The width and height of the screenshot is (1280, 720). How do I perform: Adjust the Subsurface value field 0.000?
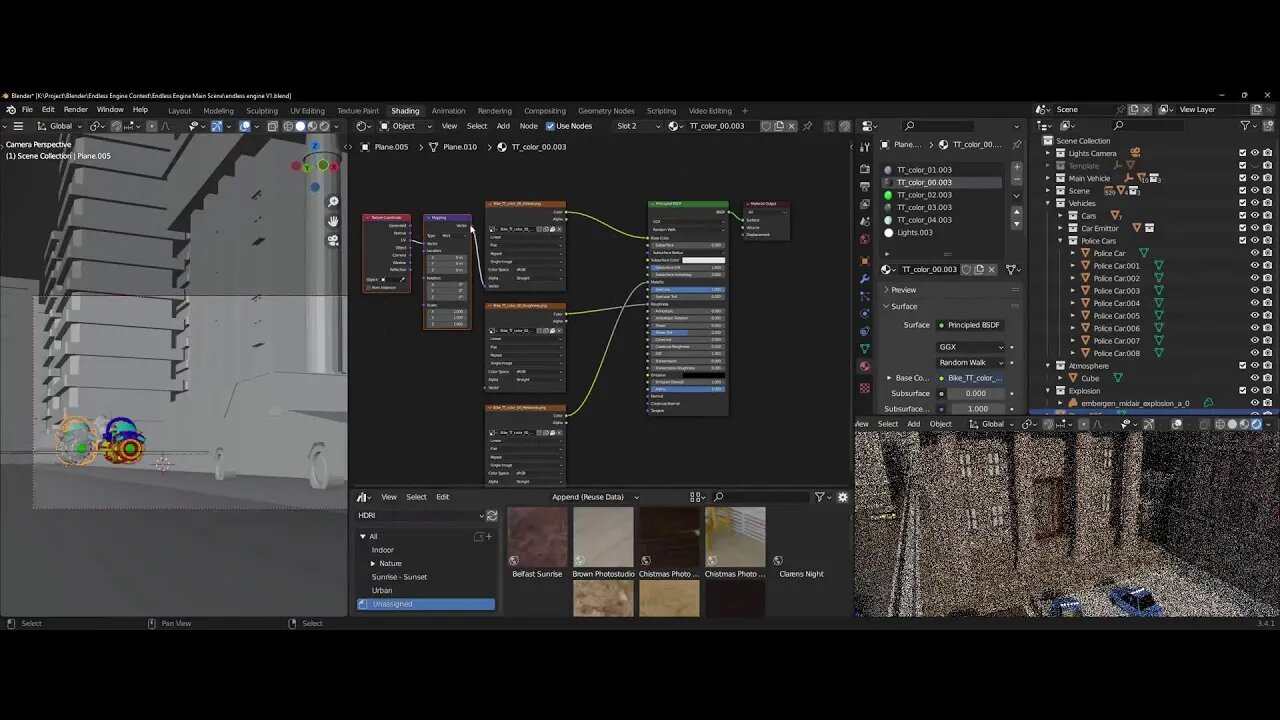(x=976, y=393)
